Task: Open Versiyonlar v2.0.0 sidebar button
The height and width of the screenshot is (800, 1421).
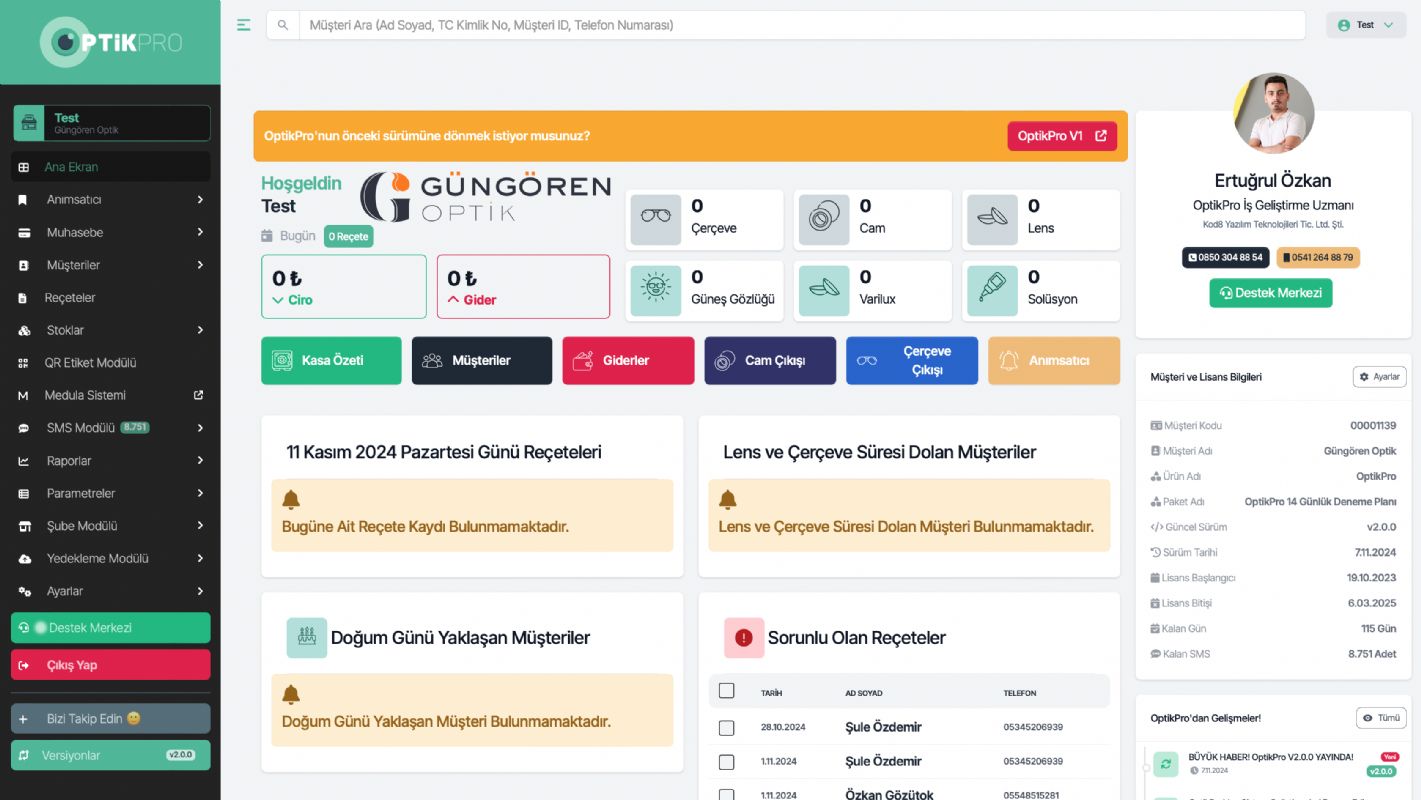Action: [x=111, y=755]
